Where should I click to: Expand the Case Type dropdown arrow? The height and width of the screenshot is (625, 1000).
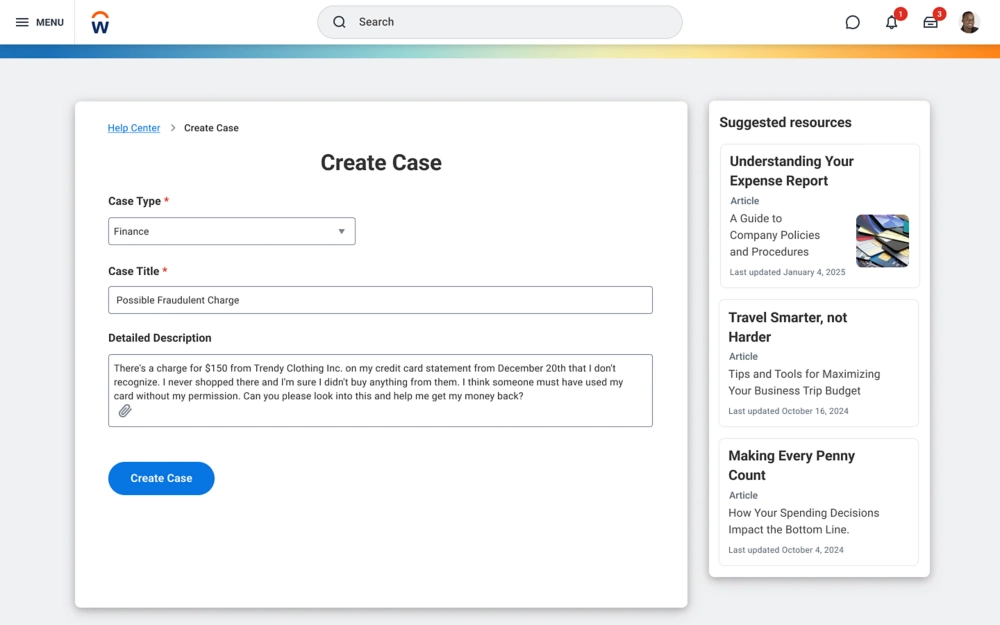click(x=341, y=231)
